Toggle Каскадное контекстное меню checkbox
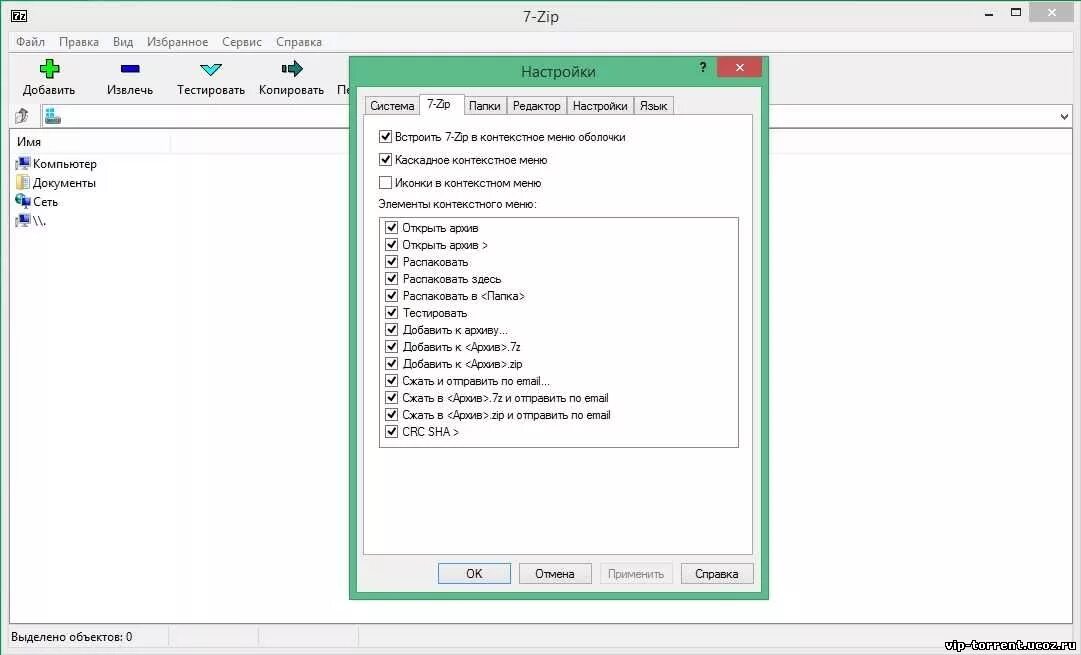The image size is (1081, 655). [385, 159]
